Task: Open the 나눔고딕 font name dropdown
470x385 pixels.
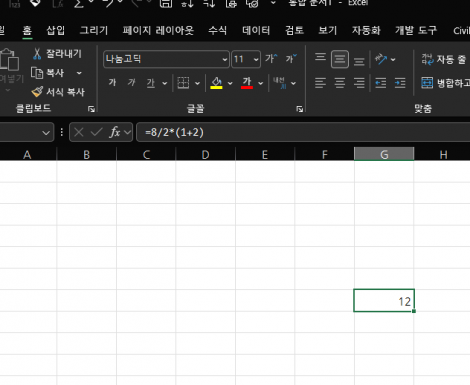Action: [x=225, y=59]
